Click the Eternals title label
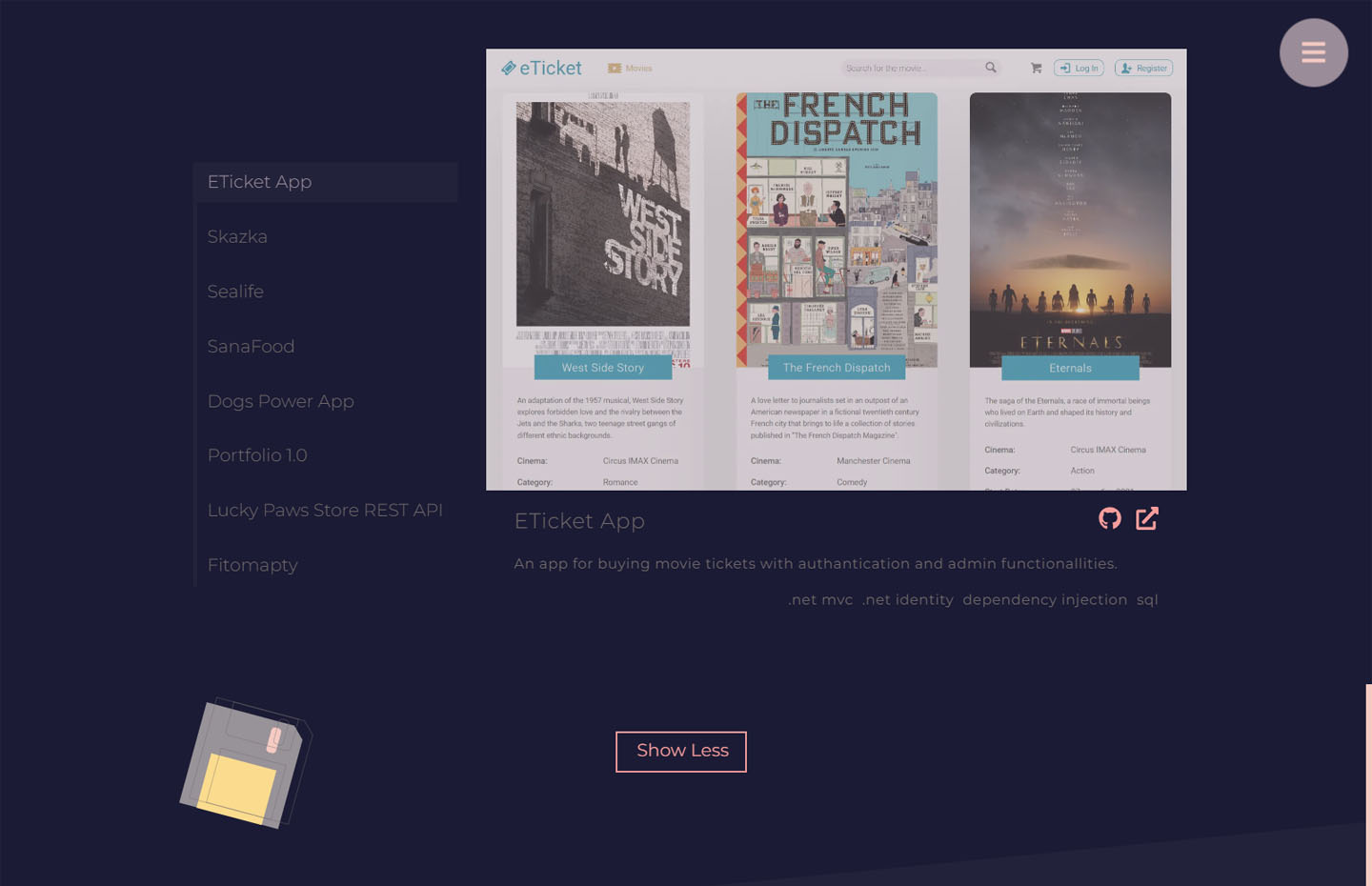The image size is (1372, 886). [1070, 368]
